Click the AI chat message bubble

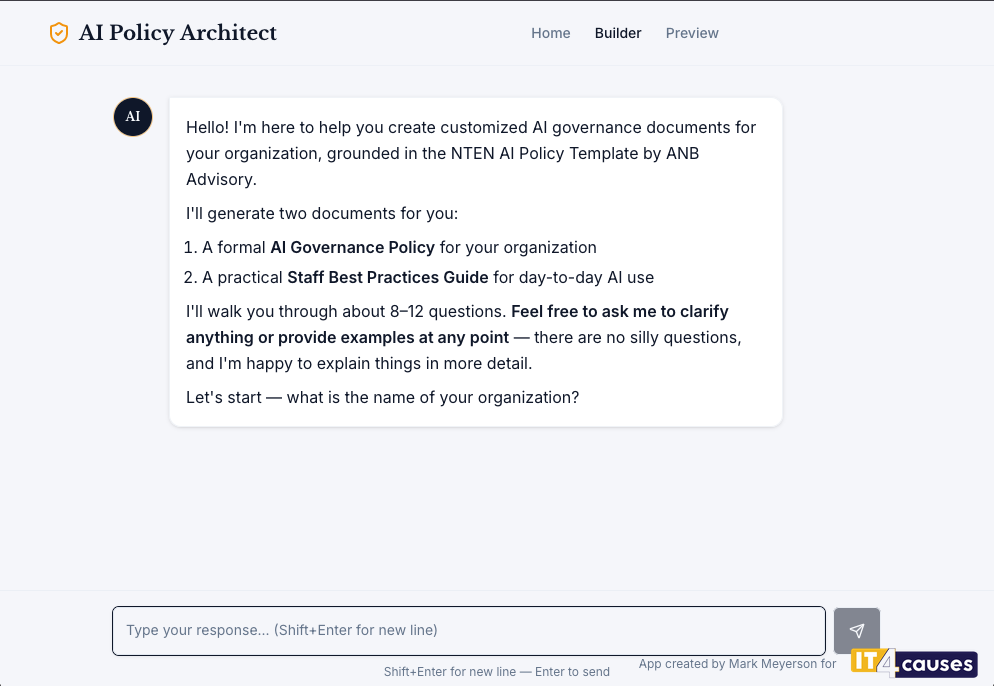click(475, 262)
